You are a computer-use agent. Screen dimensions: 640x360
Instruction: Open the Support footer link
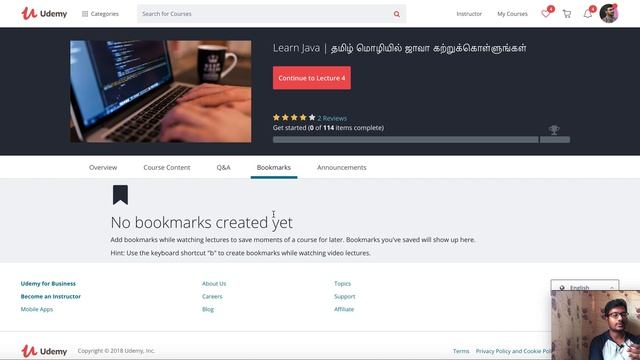(344, 296)
